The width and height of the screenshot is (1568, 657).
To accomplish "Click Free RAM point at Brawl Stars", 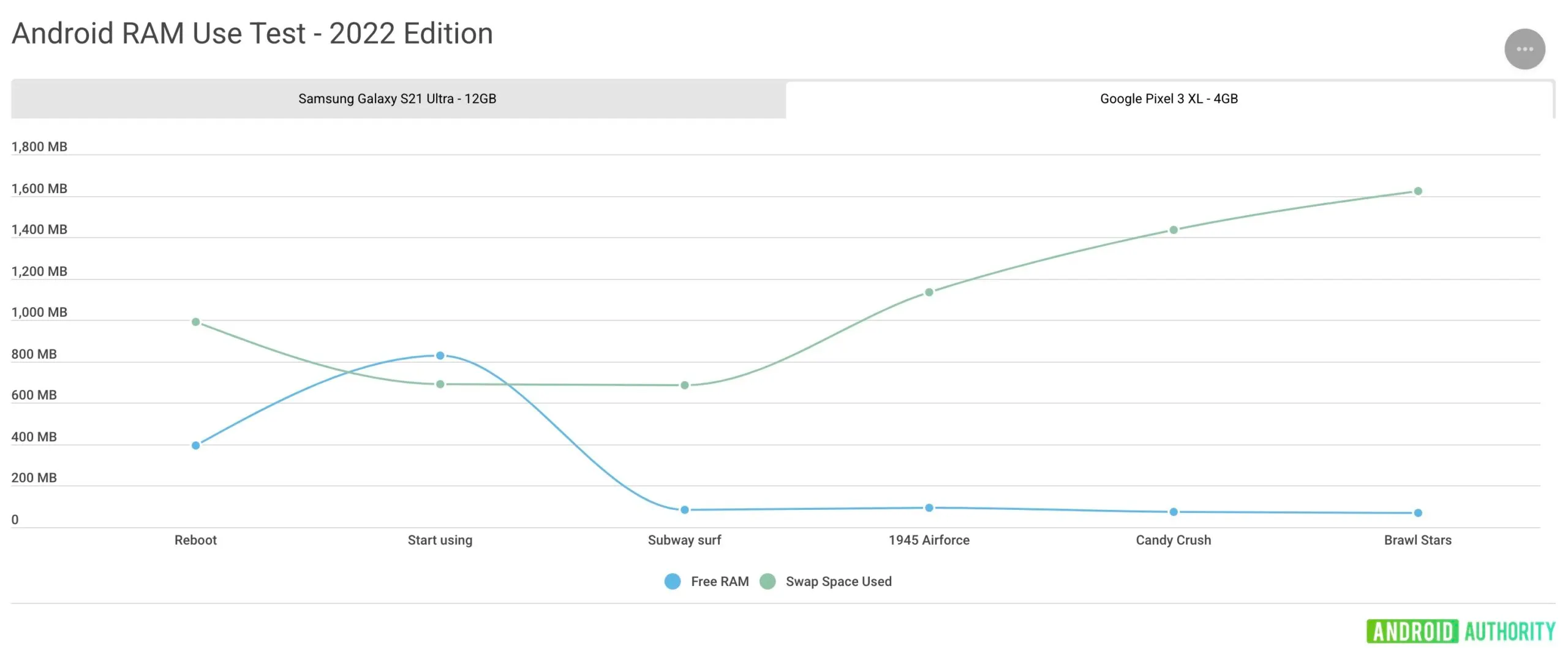I will [1418, 513].
